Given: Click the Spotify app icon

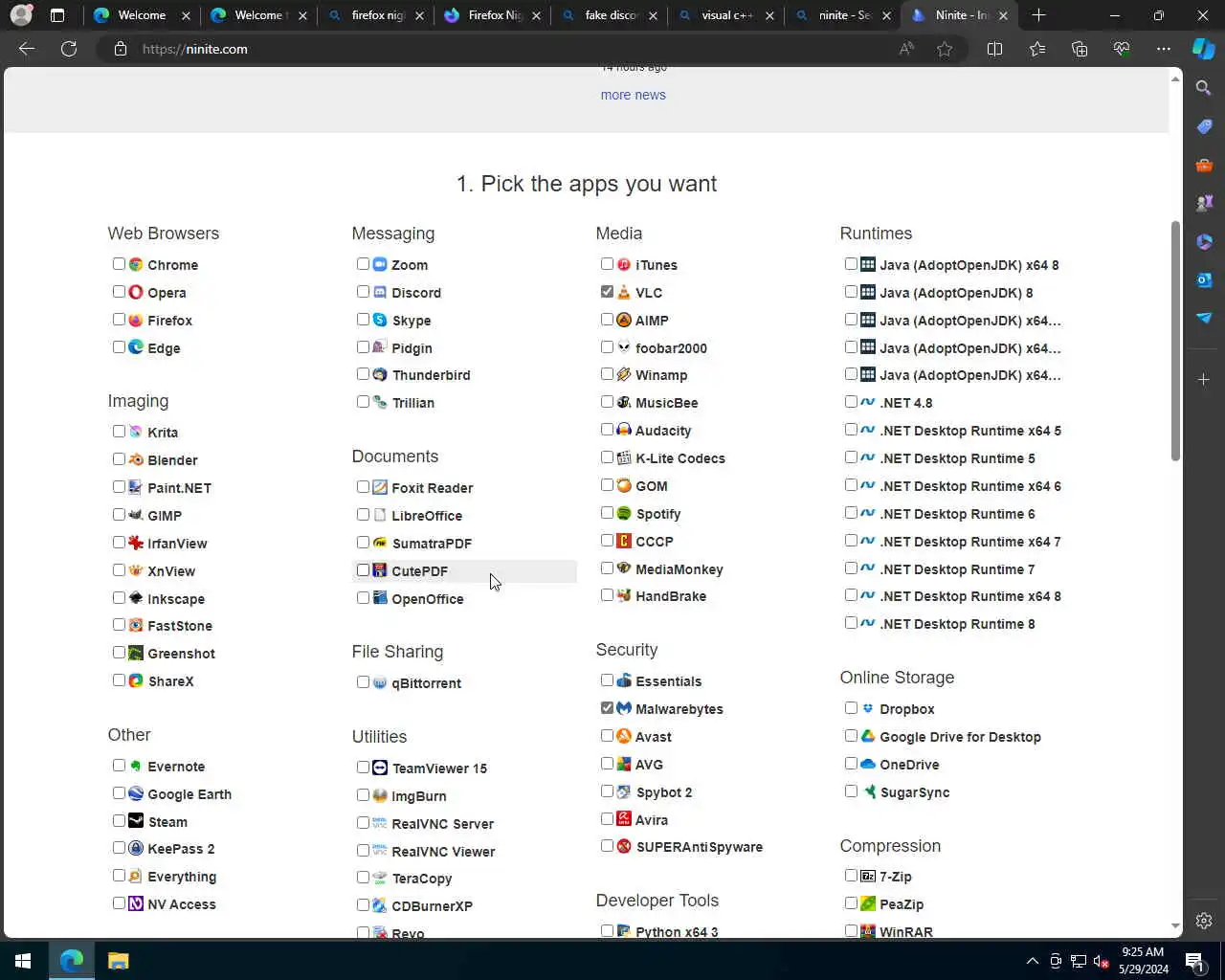Looking at the screenshot, I should tap(624, 513).
